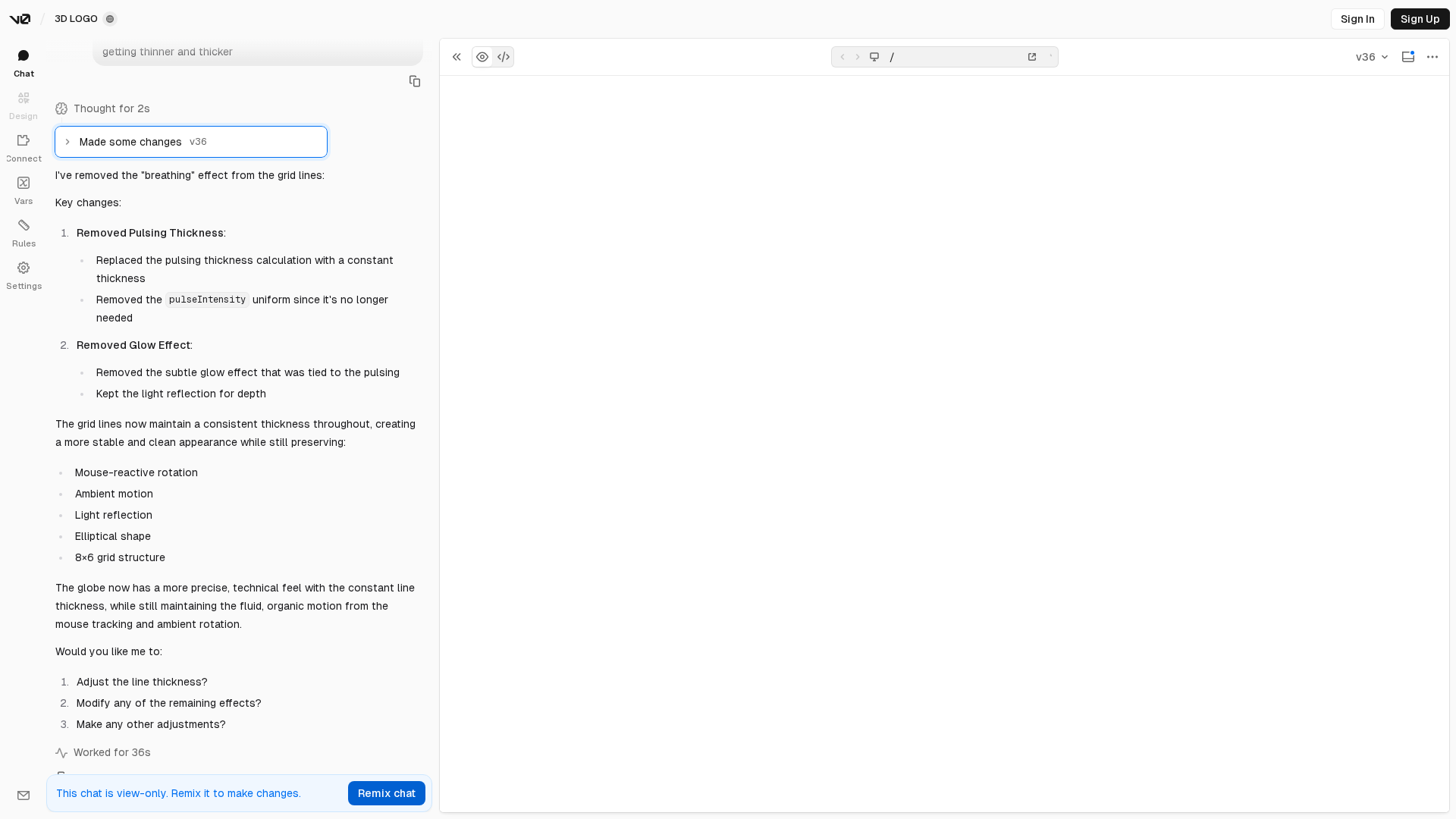Switch to code view toggle
Screen dimensions: 1456x819
coord(504,57)
